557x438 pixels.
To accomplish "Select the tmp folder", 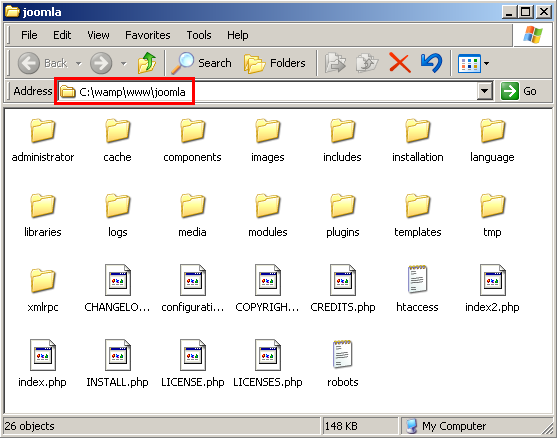I will click(x=492, y=216).
